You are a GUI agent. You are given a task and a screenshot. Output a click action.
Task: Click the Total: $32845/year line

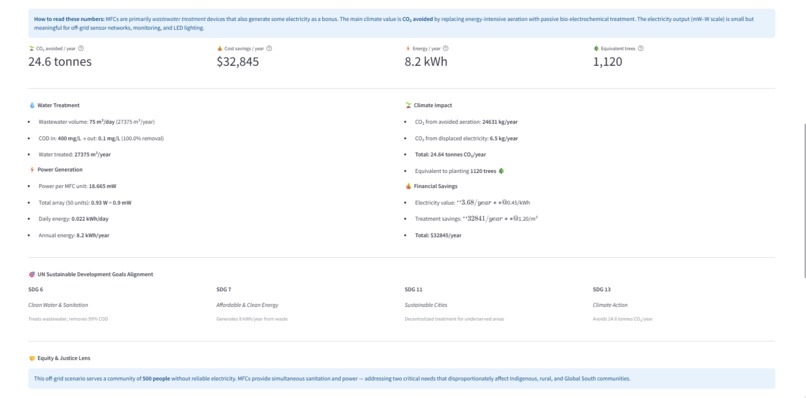point(438,236)
